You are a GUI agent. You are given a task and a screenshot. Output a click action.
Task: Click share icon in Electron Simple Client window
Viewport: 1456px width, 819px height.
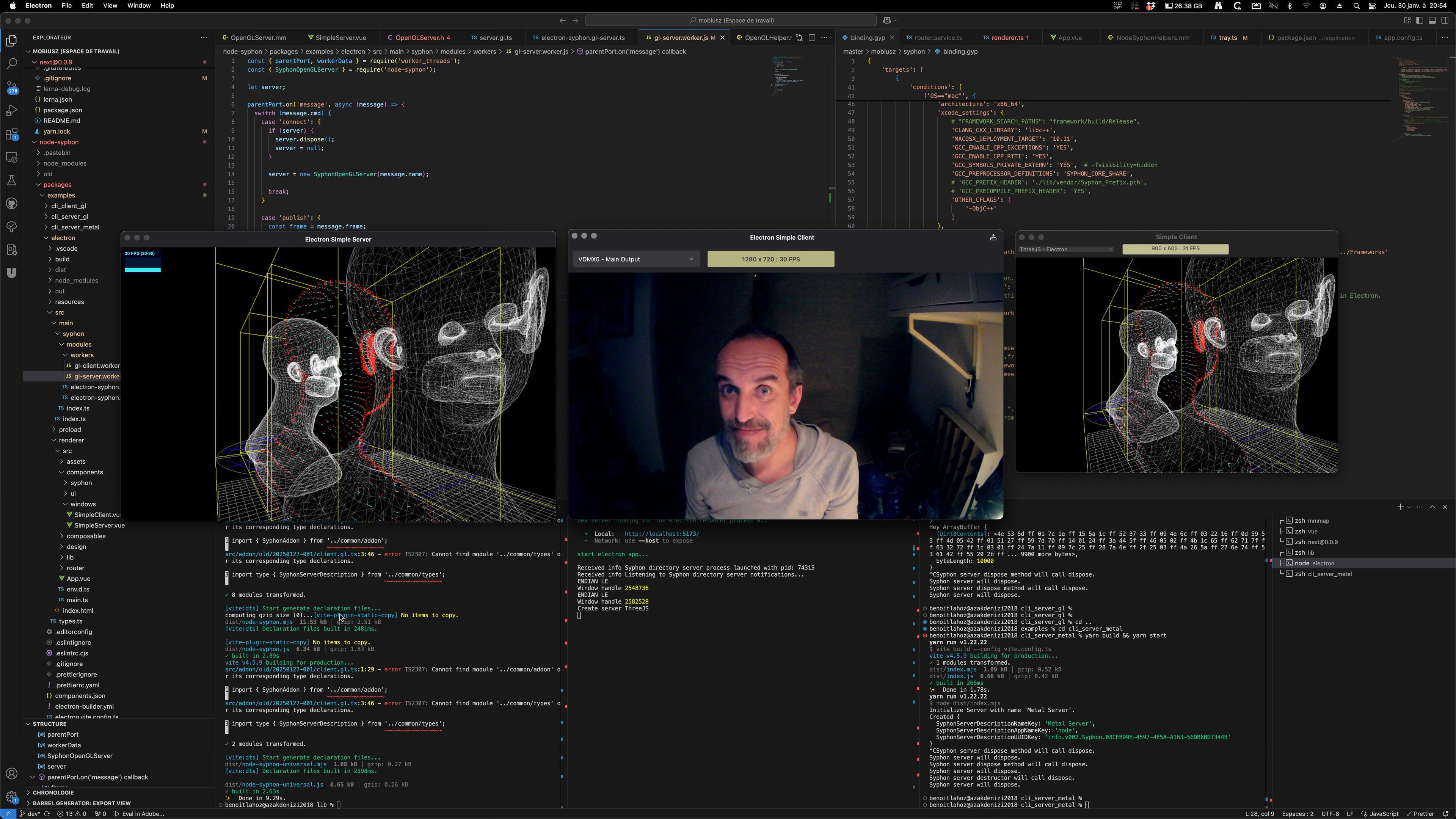pos(993,237)
